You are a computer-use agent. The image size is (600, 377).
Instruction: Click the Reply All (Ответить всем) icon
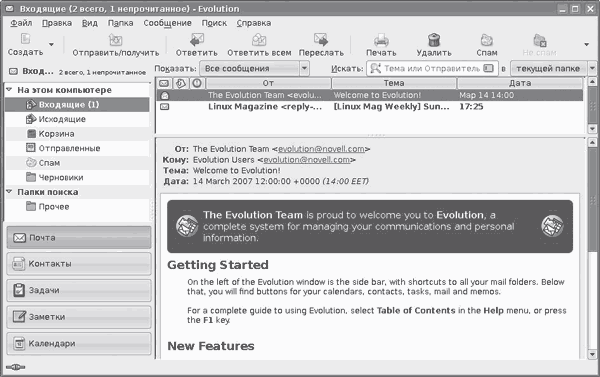(x=259, y=39)
